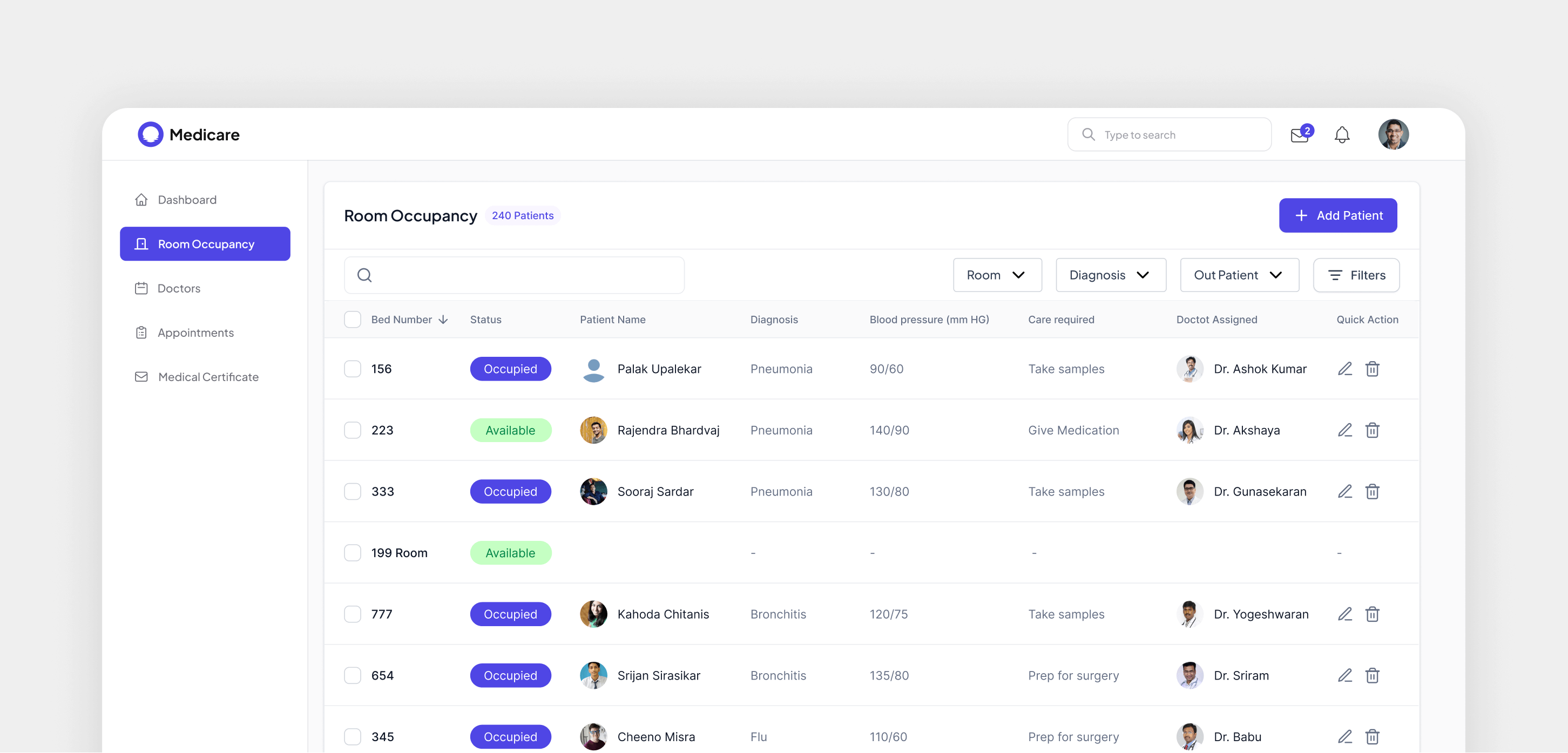Click edit pencil for Srijan Sirasikar row
The image size is (1568, 753).
click(1344, 676)
